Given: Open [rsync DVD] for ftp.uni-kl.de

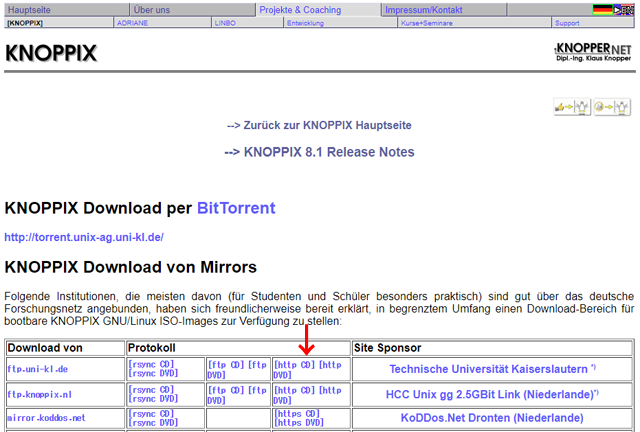Looking at the screenshot, I should click(153, 373).
